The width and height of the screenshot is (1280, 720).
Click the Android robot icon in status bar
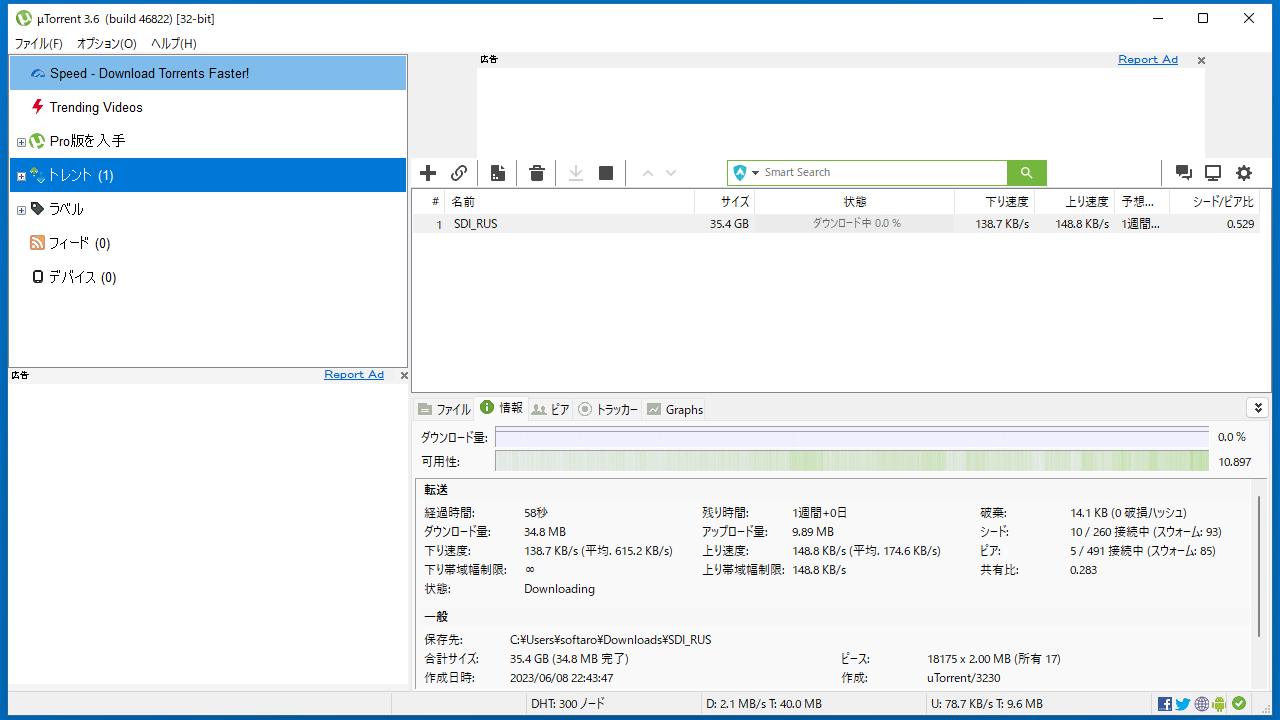pyautogui.click(x=1220, y=704)
